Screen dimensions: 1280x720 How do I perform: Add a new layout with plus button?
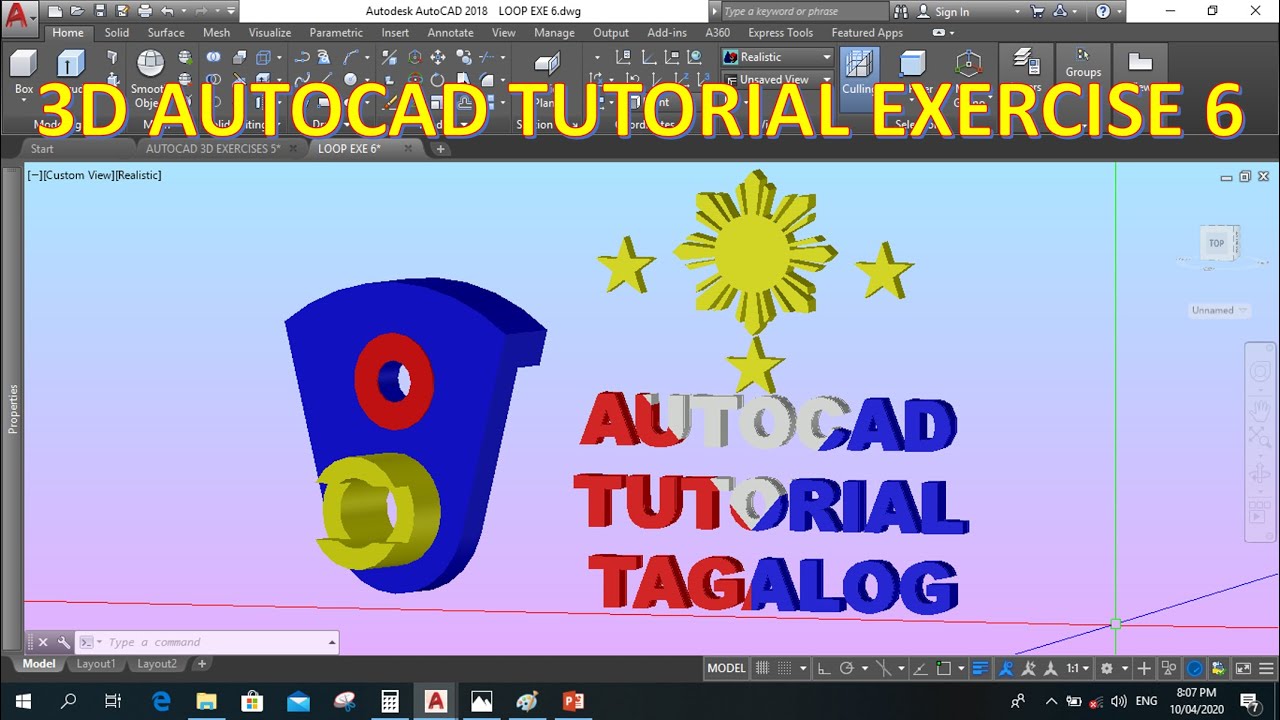point(201,664)
